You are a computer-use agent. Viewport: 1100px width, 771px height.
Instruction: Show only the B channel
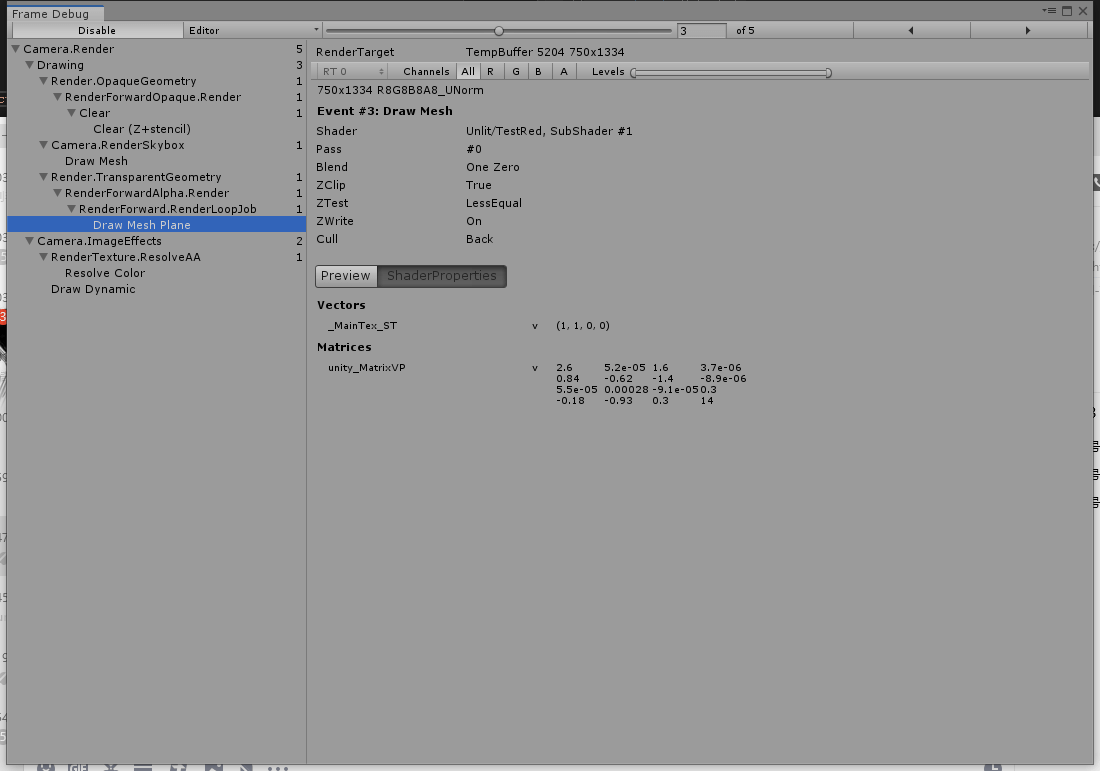(x=538, y=72)
